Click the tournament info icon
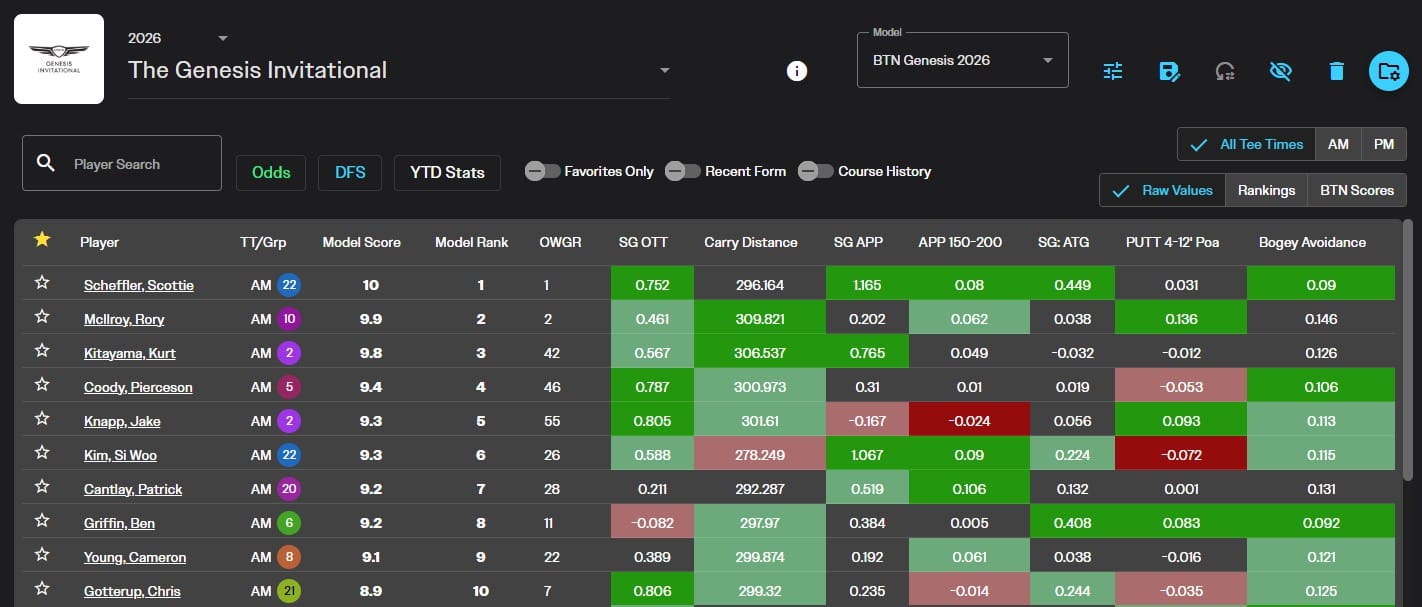The image size is (1422, 607). pos(797,71)
